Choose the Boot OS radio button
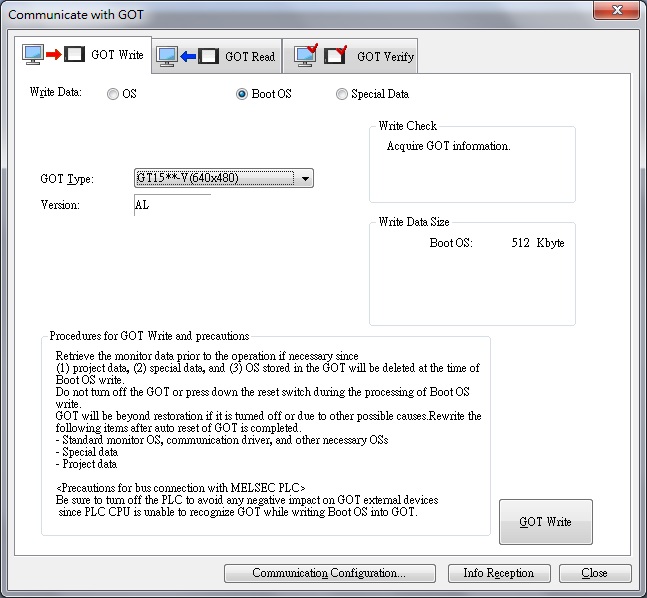Viewport: 647px width, 598px height. 242,95
